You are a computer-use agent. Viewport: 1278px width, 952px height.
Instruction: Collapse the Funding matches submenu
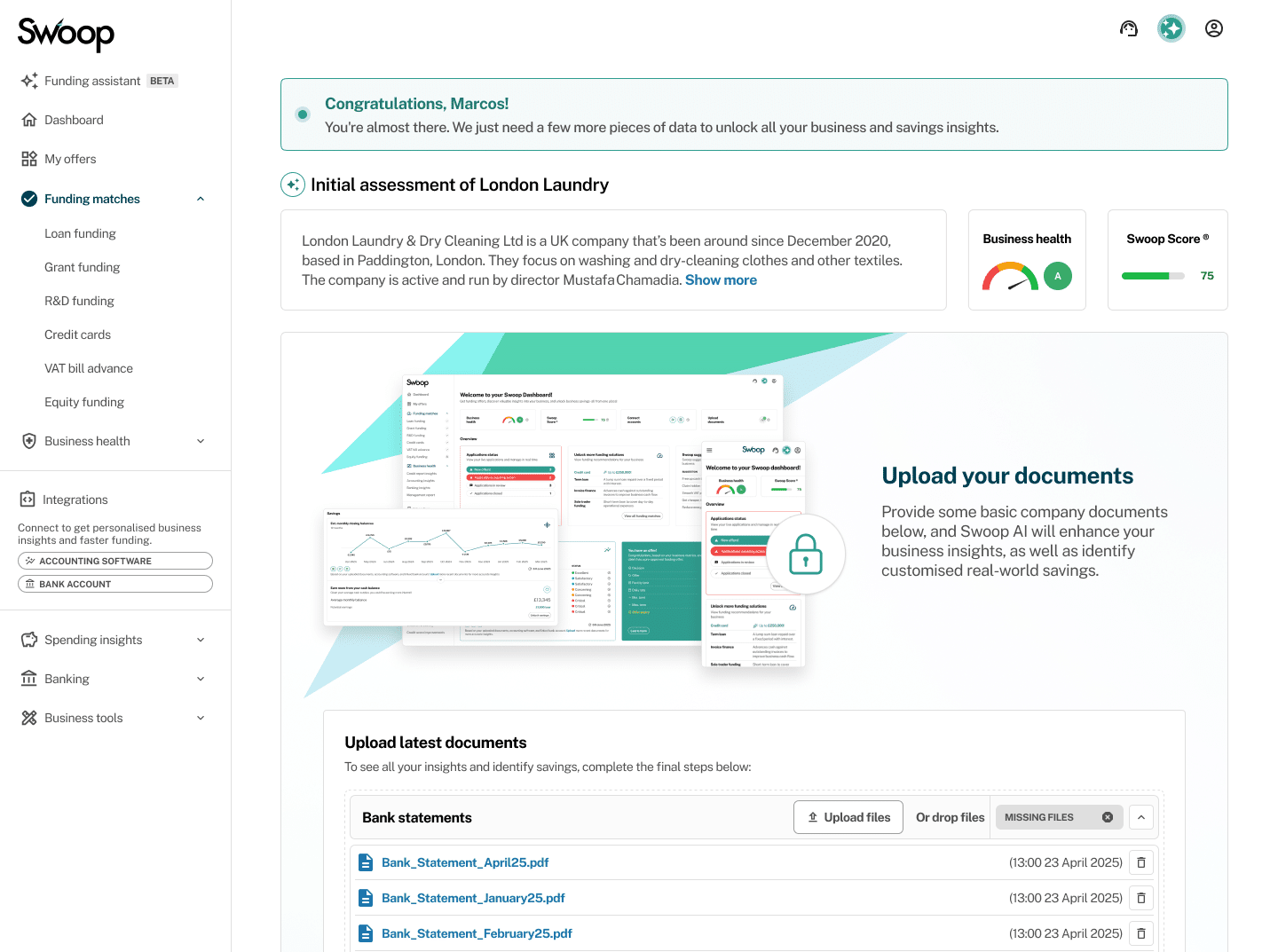[x=201, y=199]
